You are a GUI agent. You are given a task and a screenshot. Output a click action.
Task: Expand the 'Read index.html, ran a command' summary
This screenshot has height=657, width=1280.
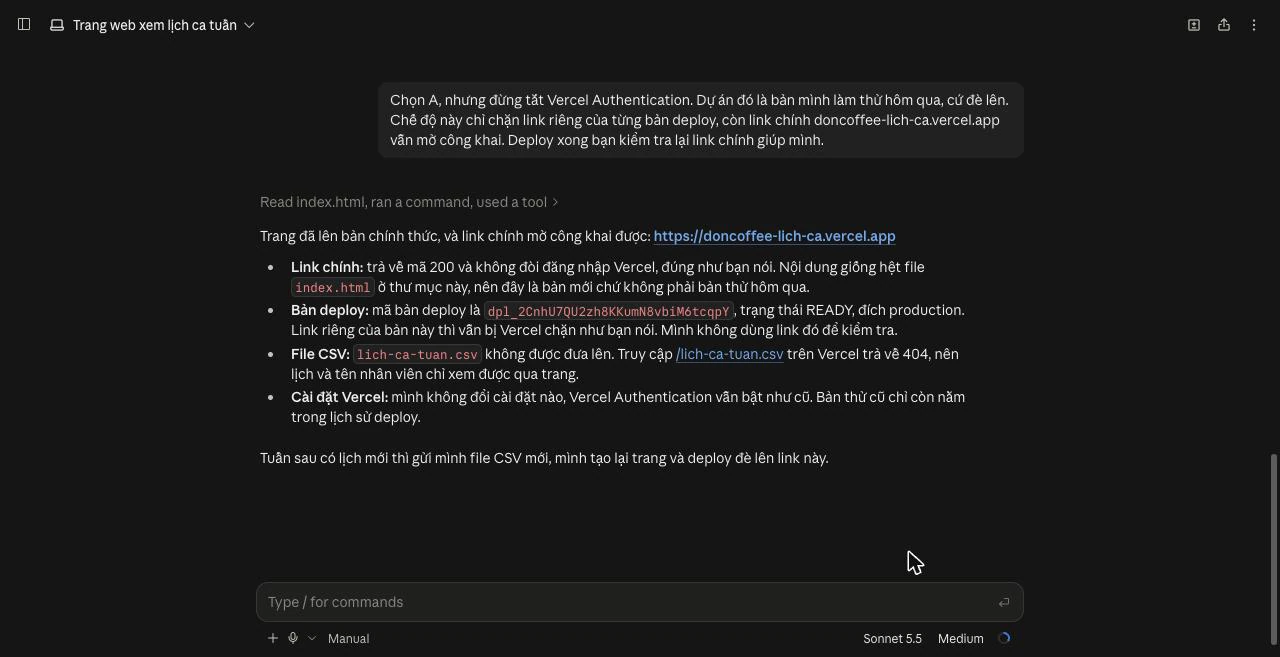point(409,202)
